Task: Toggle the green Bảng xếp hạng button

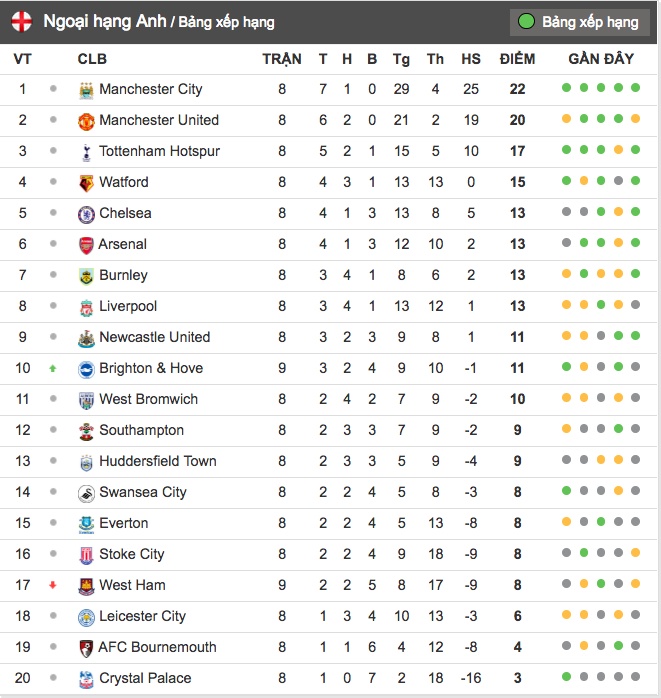Action: (x=578, y=21)
